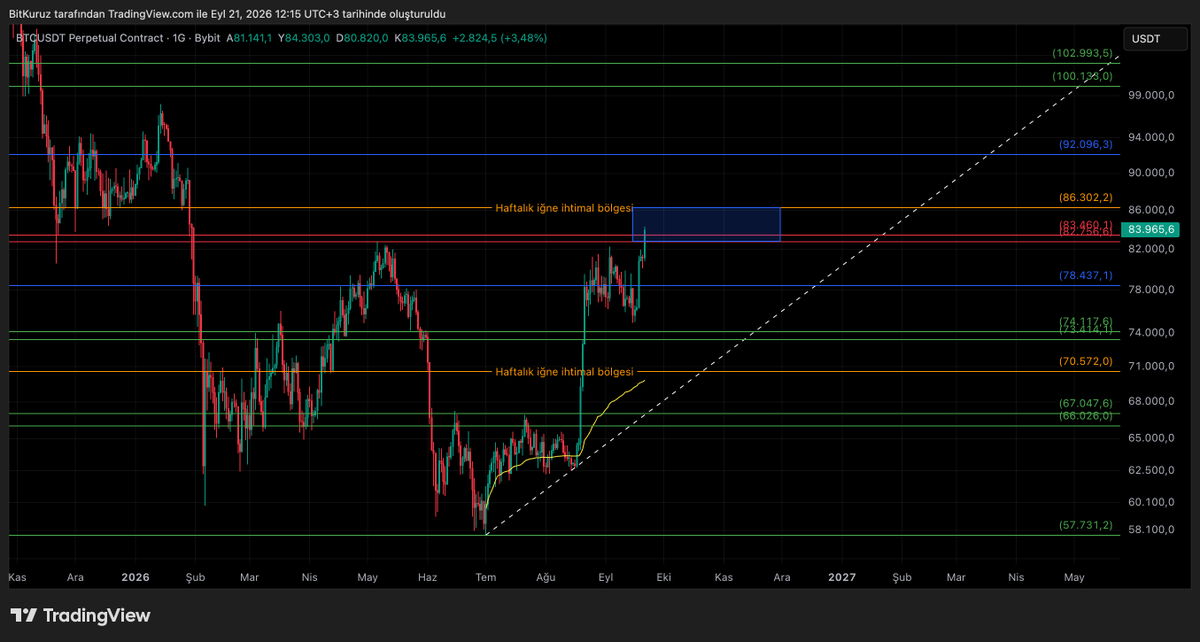This screenshot has height=642, width=1200.
Task: Click the Eki month on the time axis
Action: click(x=663, y=577)
